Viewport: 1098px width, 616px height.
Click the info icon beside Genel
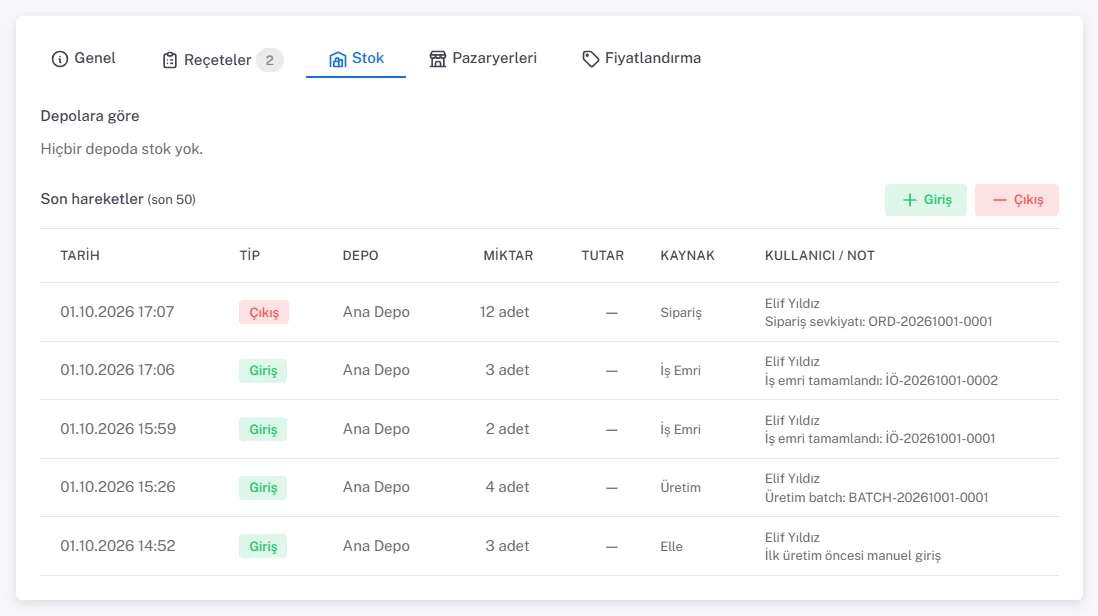60,59
